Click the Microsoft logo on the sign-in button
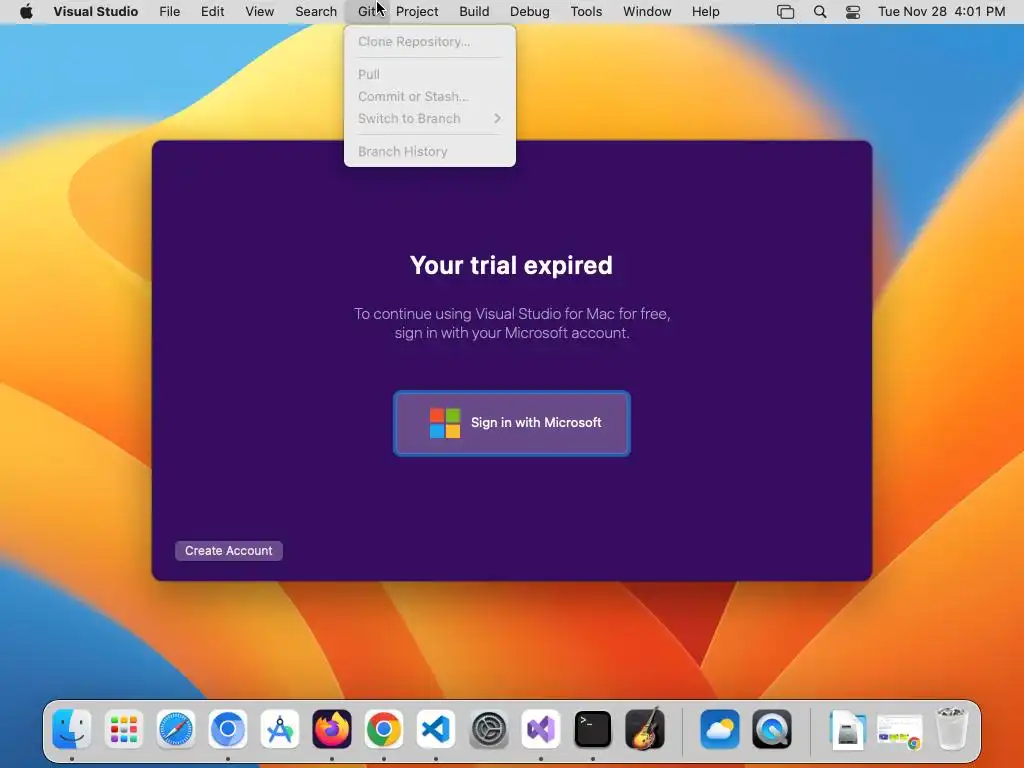Screen dimensions: 1024x768 (x=445, y=423)
